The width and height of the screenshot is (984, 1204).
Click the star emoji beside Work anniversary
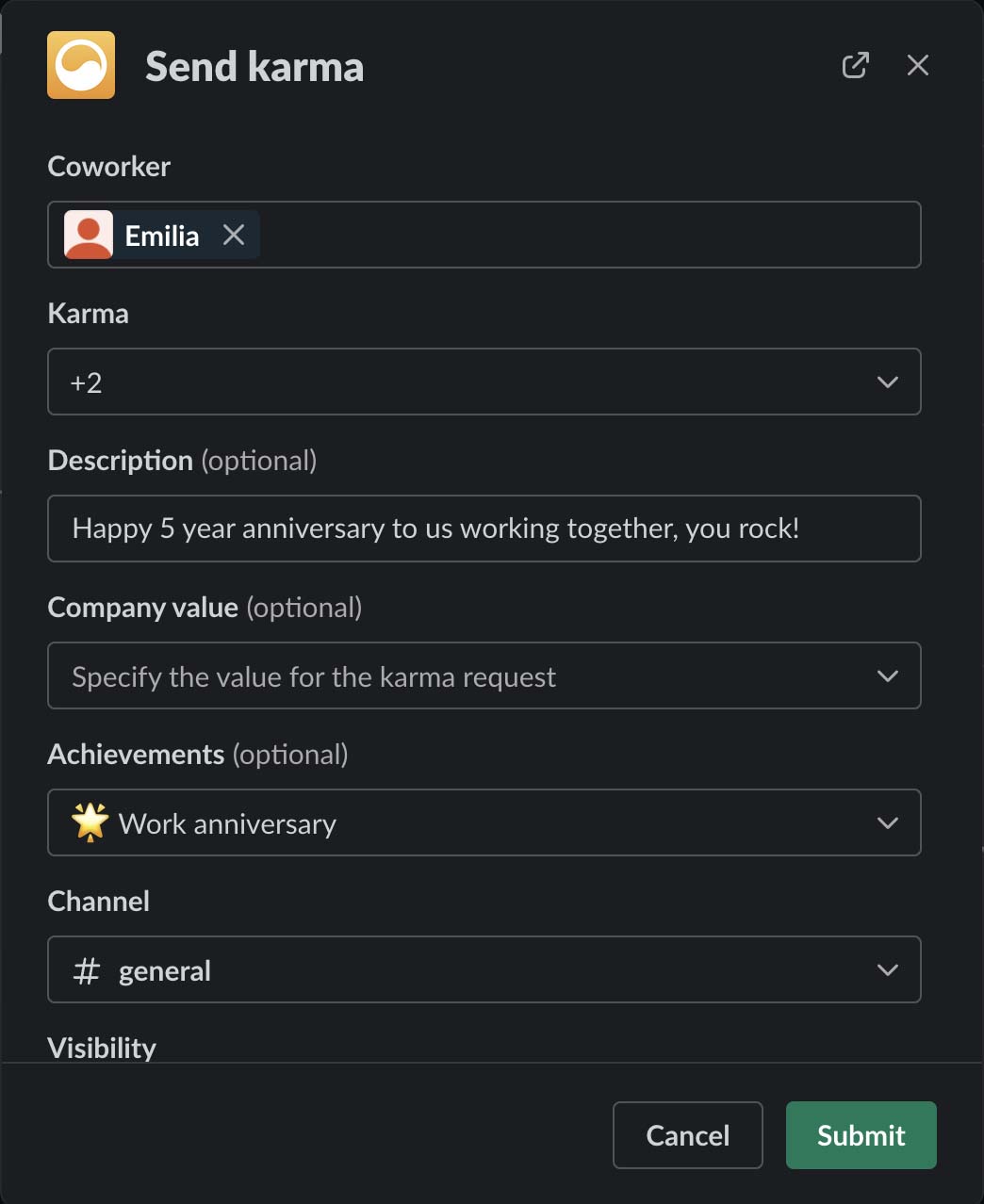[90, 822]
